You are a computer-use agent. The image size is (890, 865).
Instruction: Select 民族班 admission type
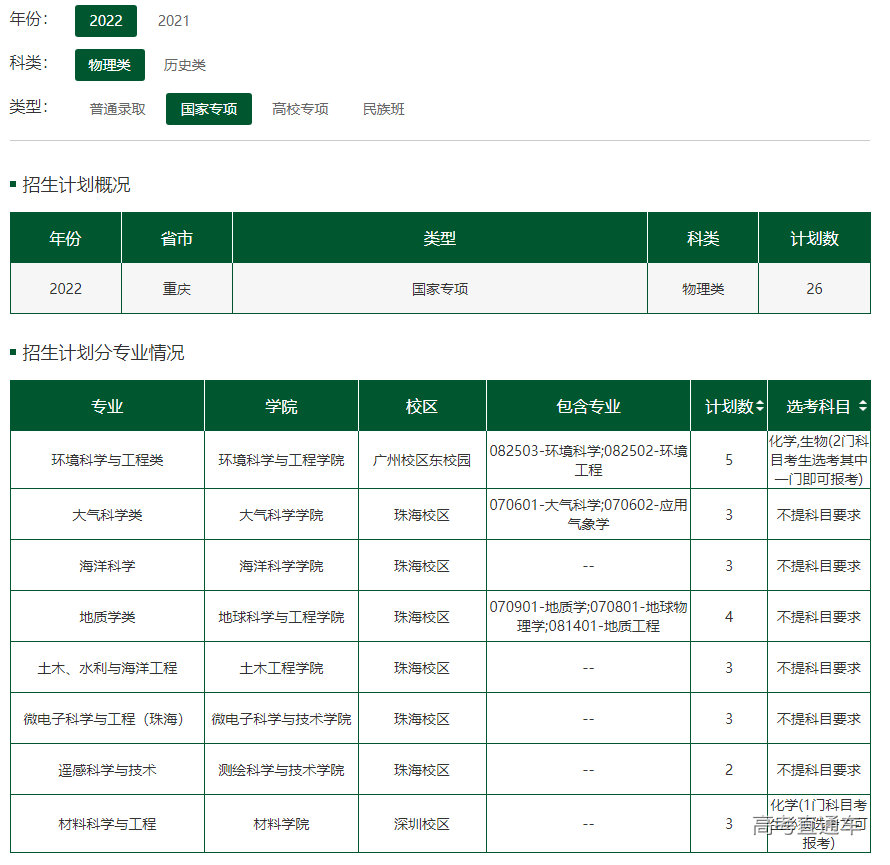click(x=383, y=109)
